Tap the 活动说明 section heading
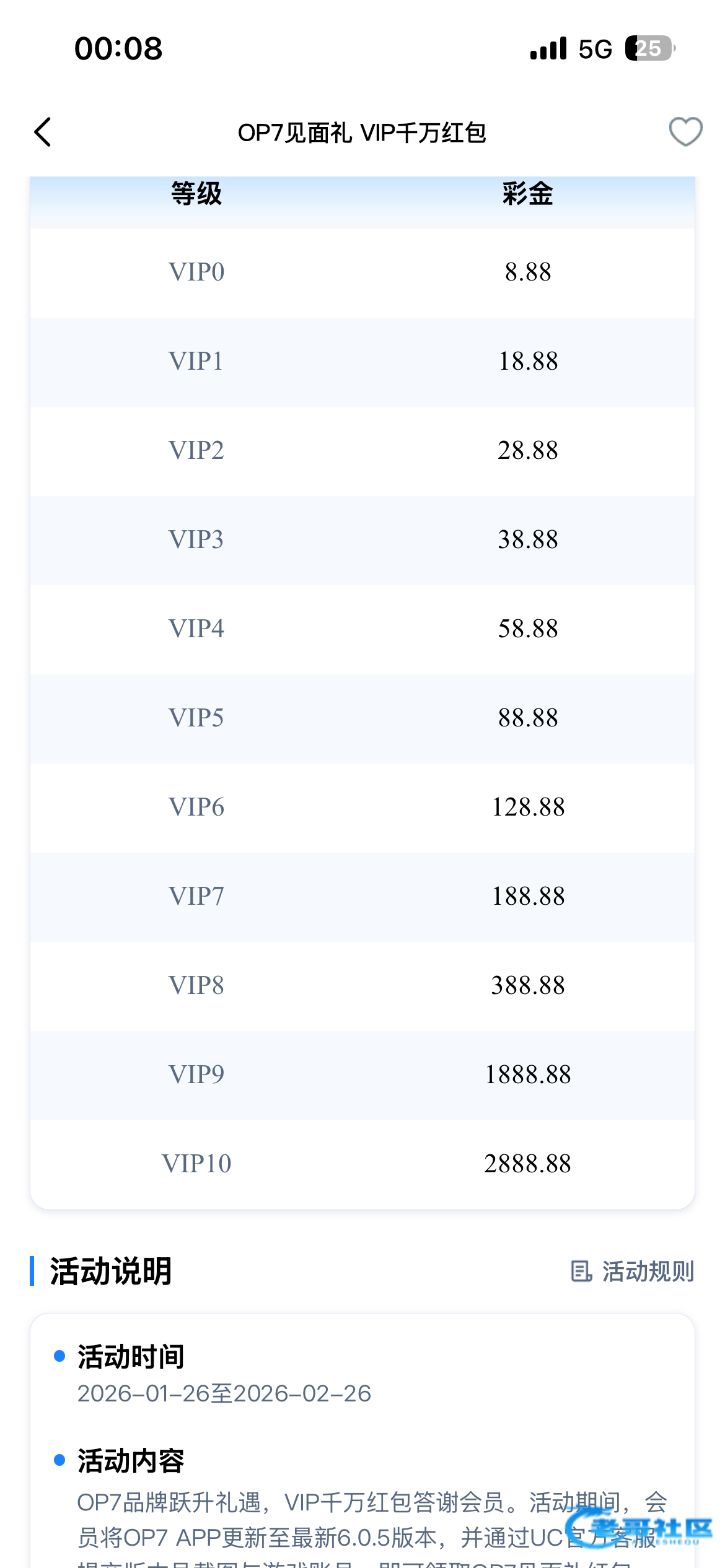Image resolution: width=725 pixels, height=1568 pixels. pyautogui.click(x=110, y=1271)
